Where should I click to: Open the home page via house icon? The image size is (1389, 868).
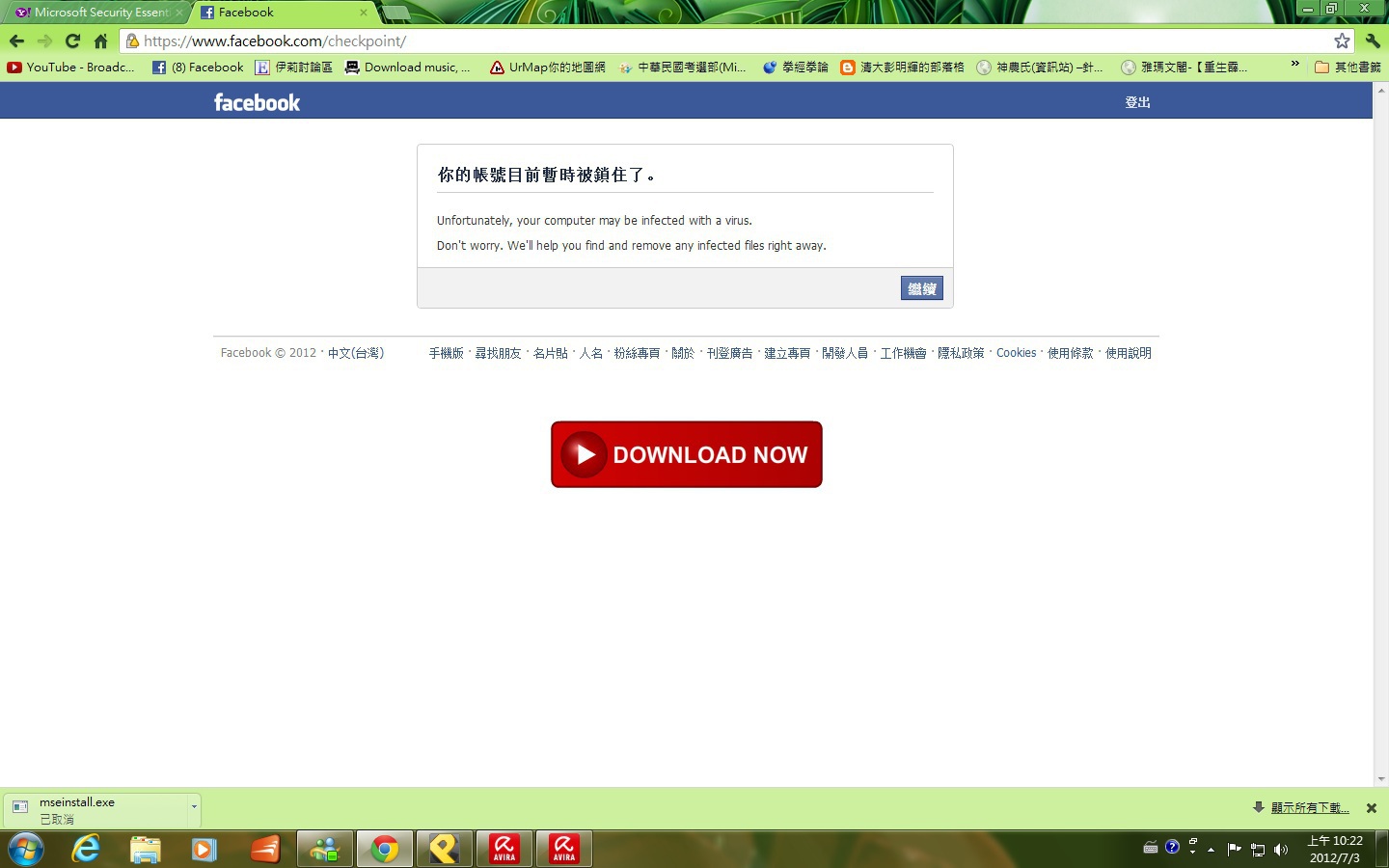[100, 41]
